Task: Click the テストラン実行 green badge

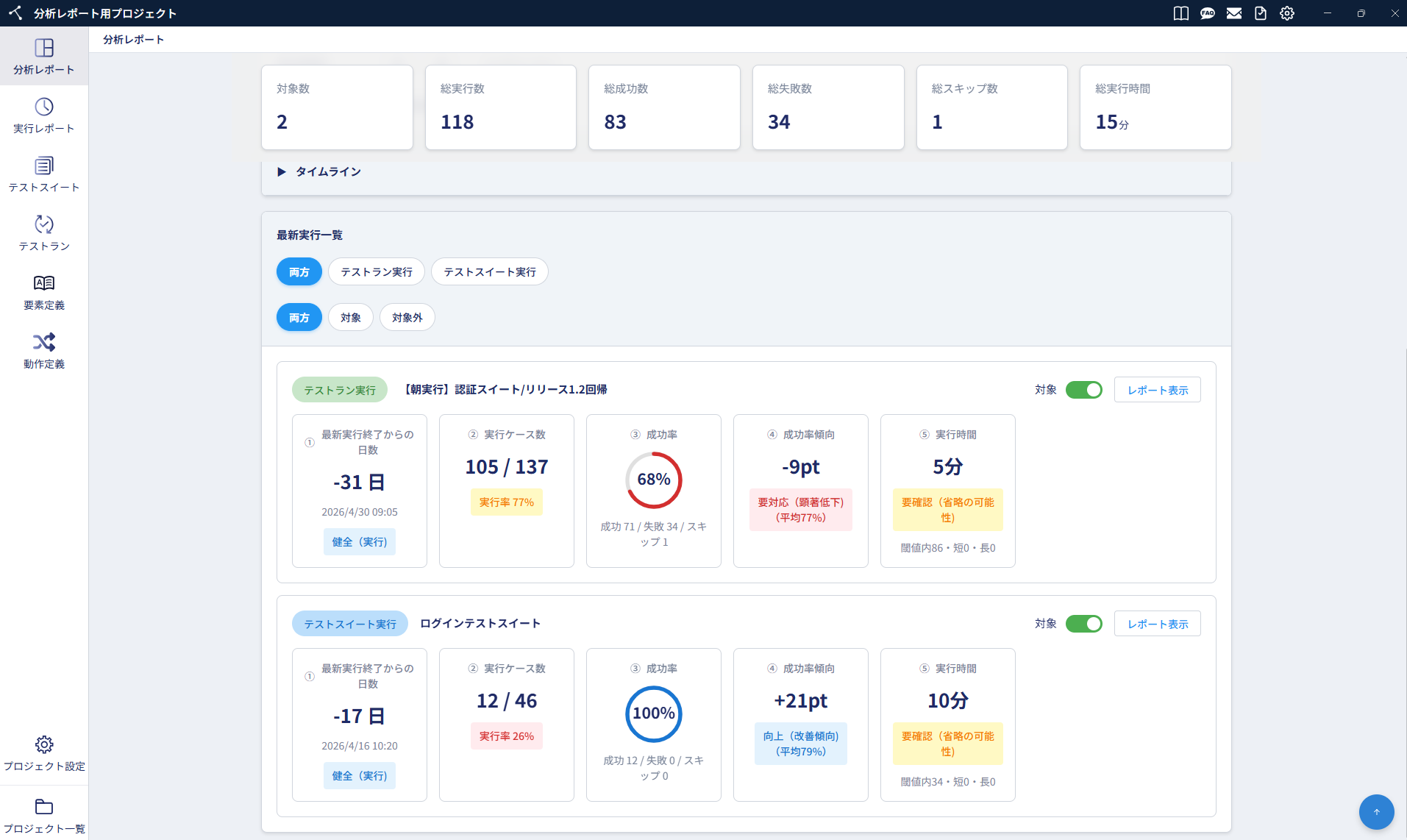Action: (x=340, y=390)
